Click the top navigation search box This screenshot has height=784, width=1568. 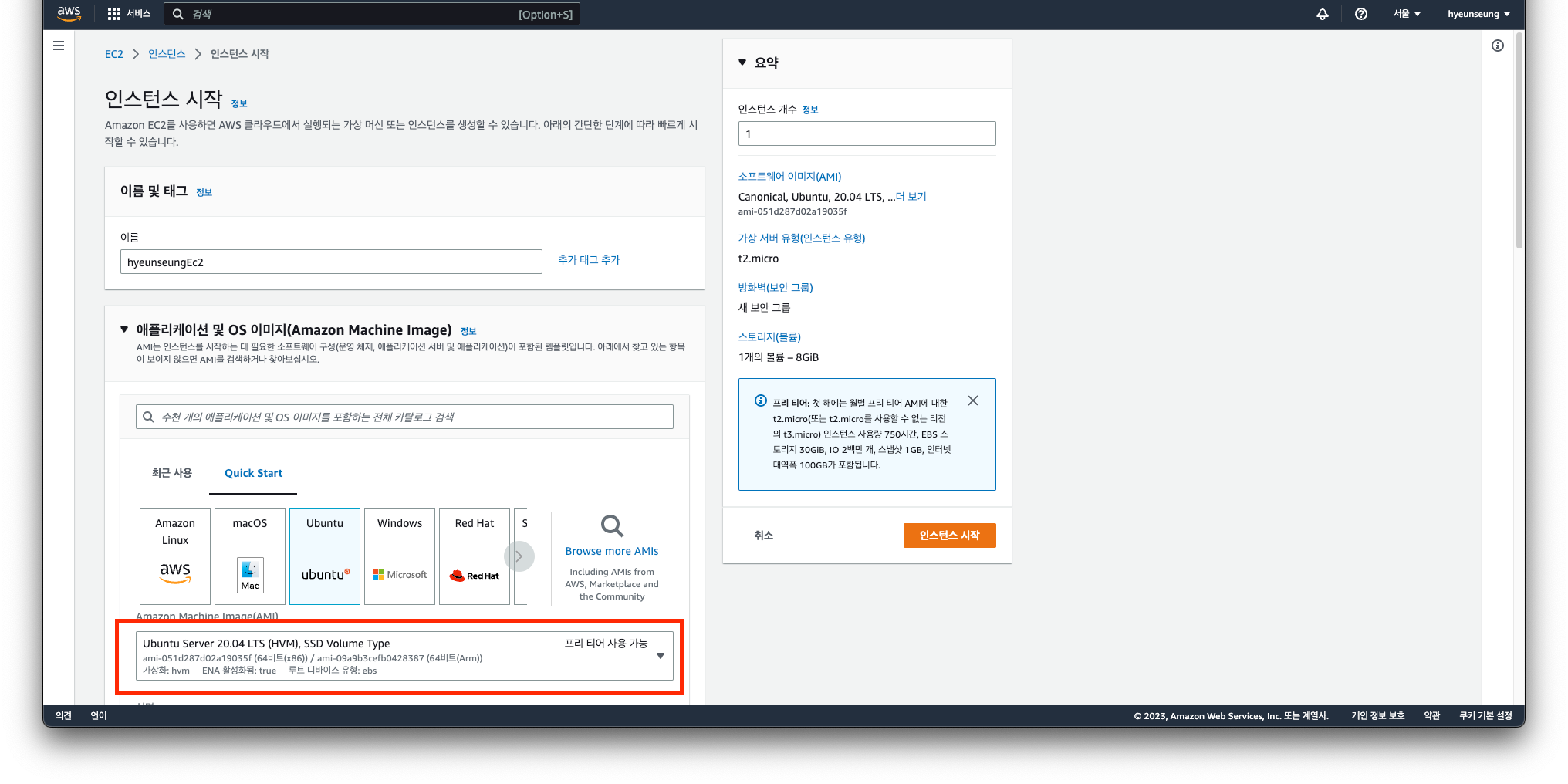click(x=371, y=14)
